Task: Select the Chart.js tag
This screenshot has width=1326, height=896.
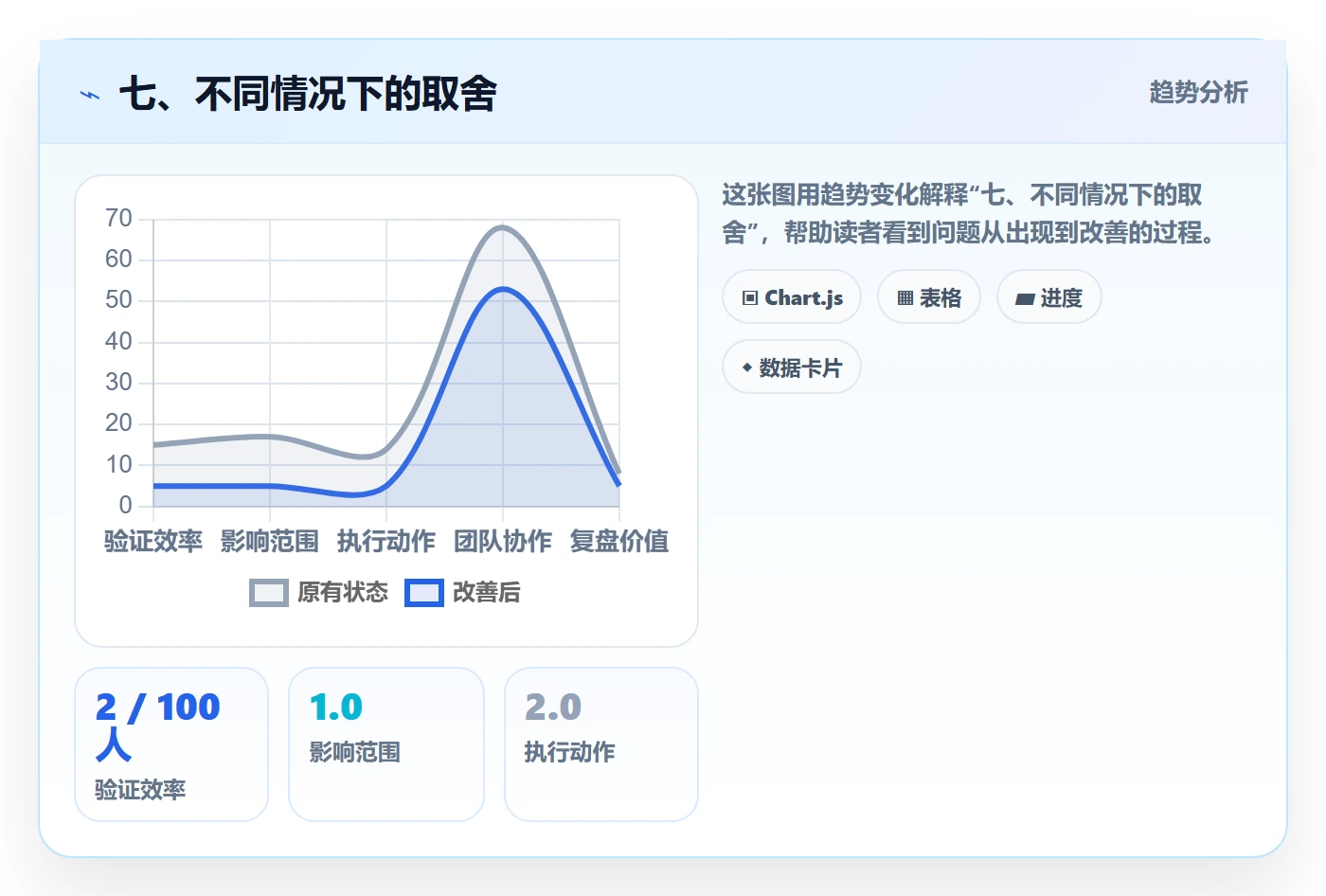Action: coord(792,297)
